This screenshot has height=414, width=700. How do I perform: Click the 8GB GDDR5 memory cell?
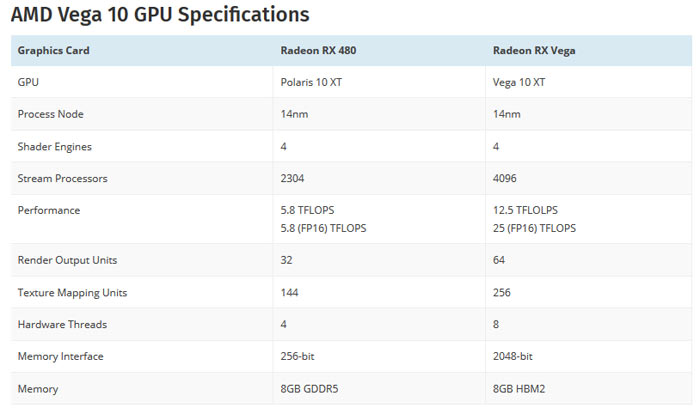tap(309, 389)
